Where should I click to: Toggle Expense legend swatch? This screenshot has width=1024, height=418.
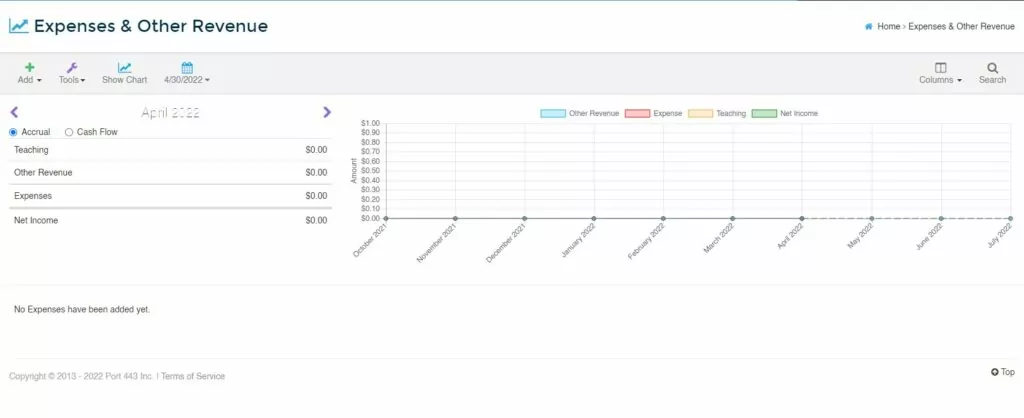(x=637, y=114)
